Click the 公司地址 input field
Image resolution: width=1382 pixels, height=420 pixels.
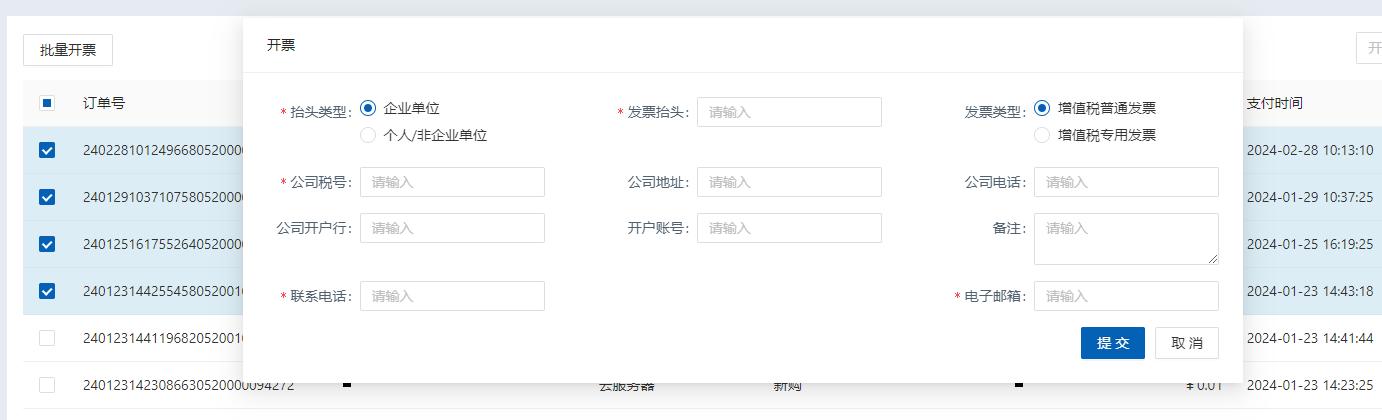(789, 182)
